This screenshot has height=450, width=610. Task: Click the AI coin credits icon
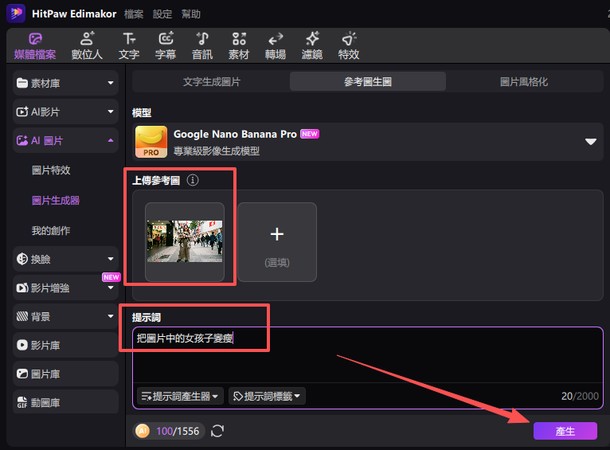click(143, 431)
